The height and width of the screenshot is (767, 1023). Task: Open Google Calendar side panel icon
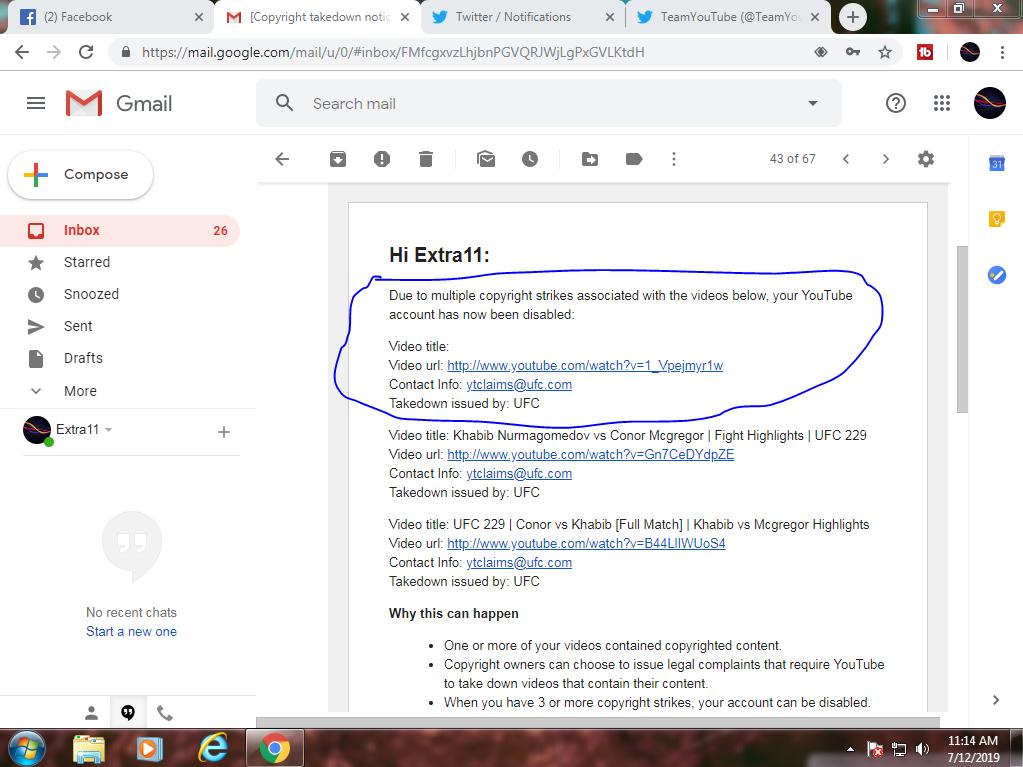point(996,164)
